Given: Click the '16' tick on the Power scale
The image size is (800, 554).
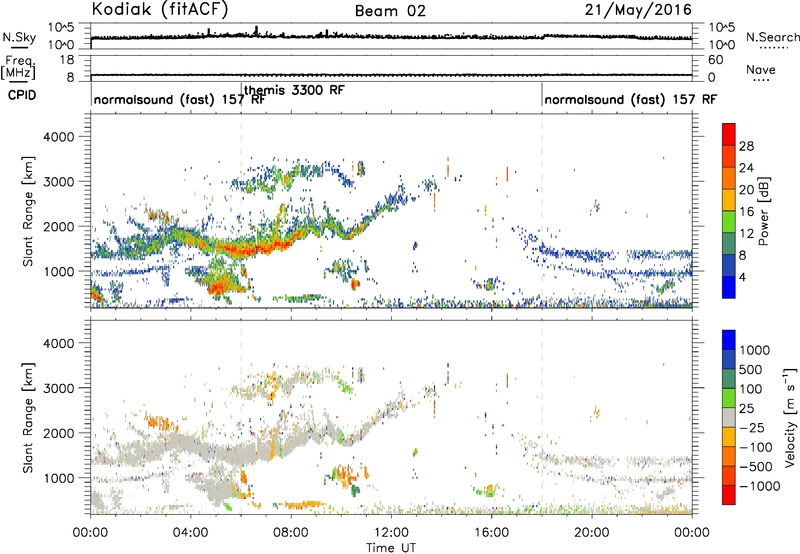Looking at the screenshot, I should pos(746,212).
